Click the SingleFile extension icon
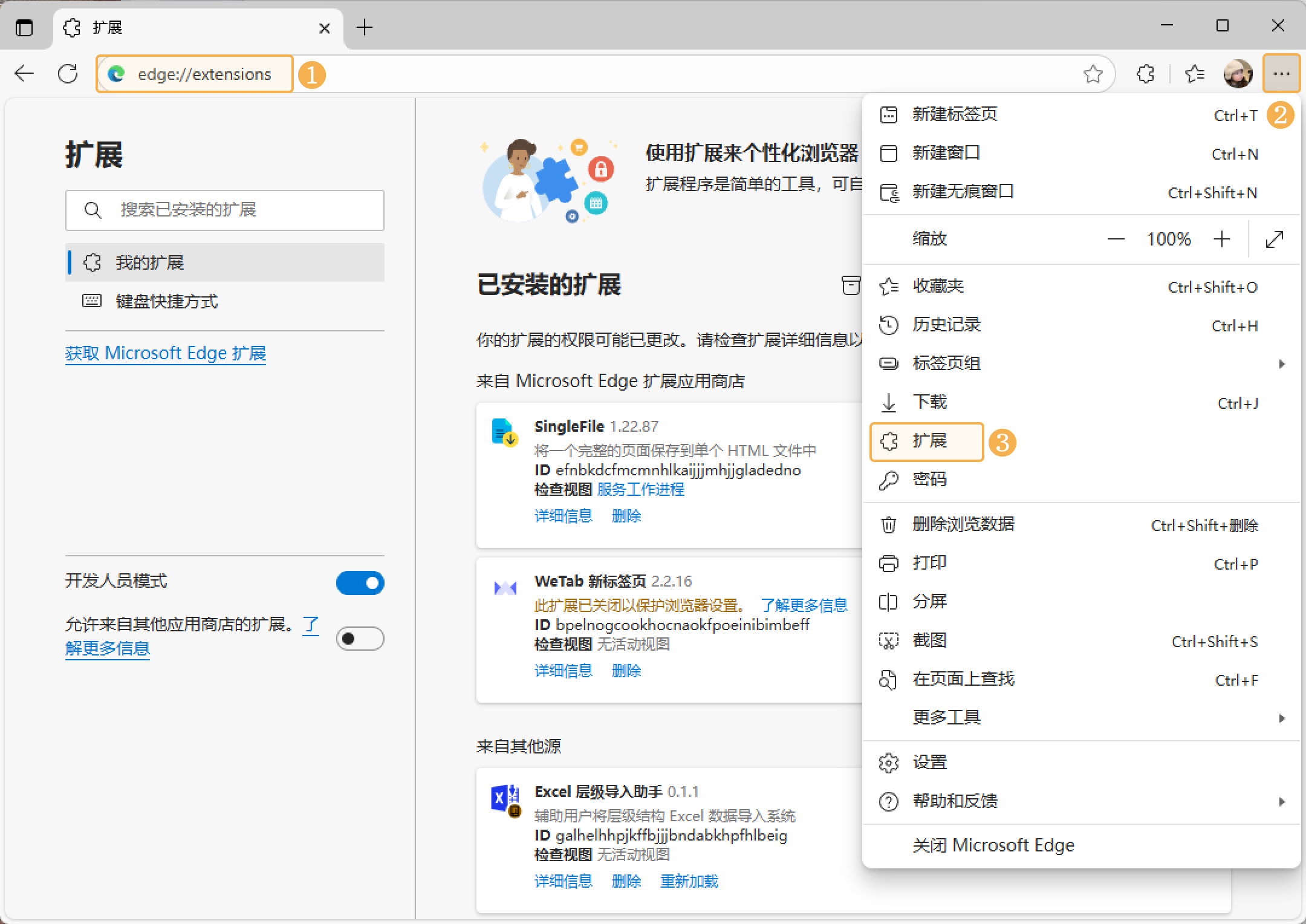This screenshot has height=924, width=1306. pos(504,432)
